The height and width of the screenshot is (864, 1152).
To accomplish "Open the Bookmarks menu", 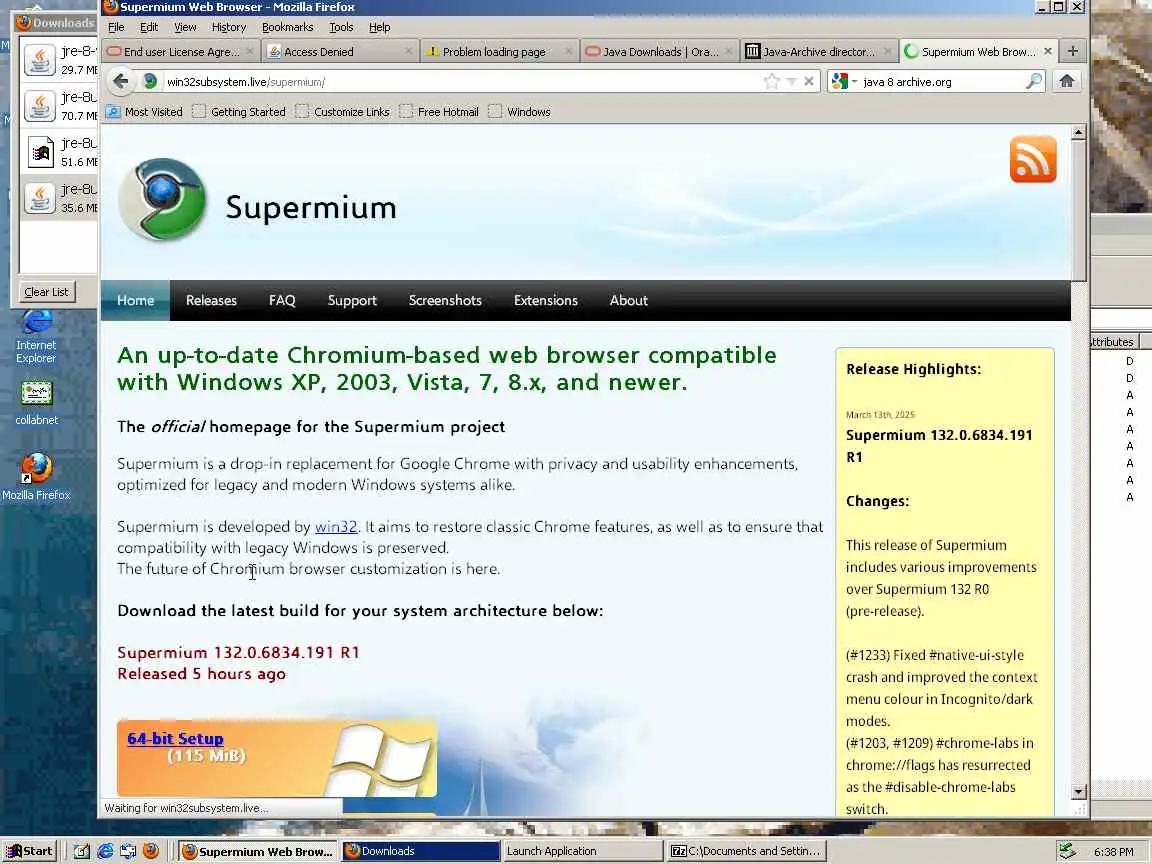I will point(287,27).
